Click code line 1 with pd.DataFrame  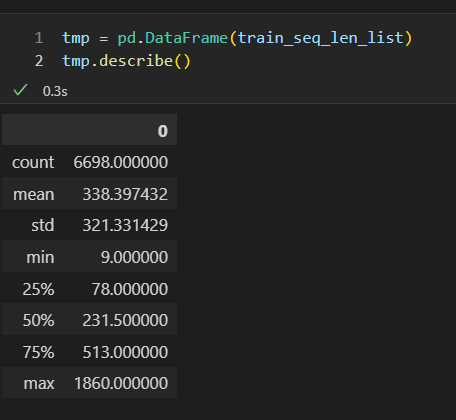coord(237,38)
